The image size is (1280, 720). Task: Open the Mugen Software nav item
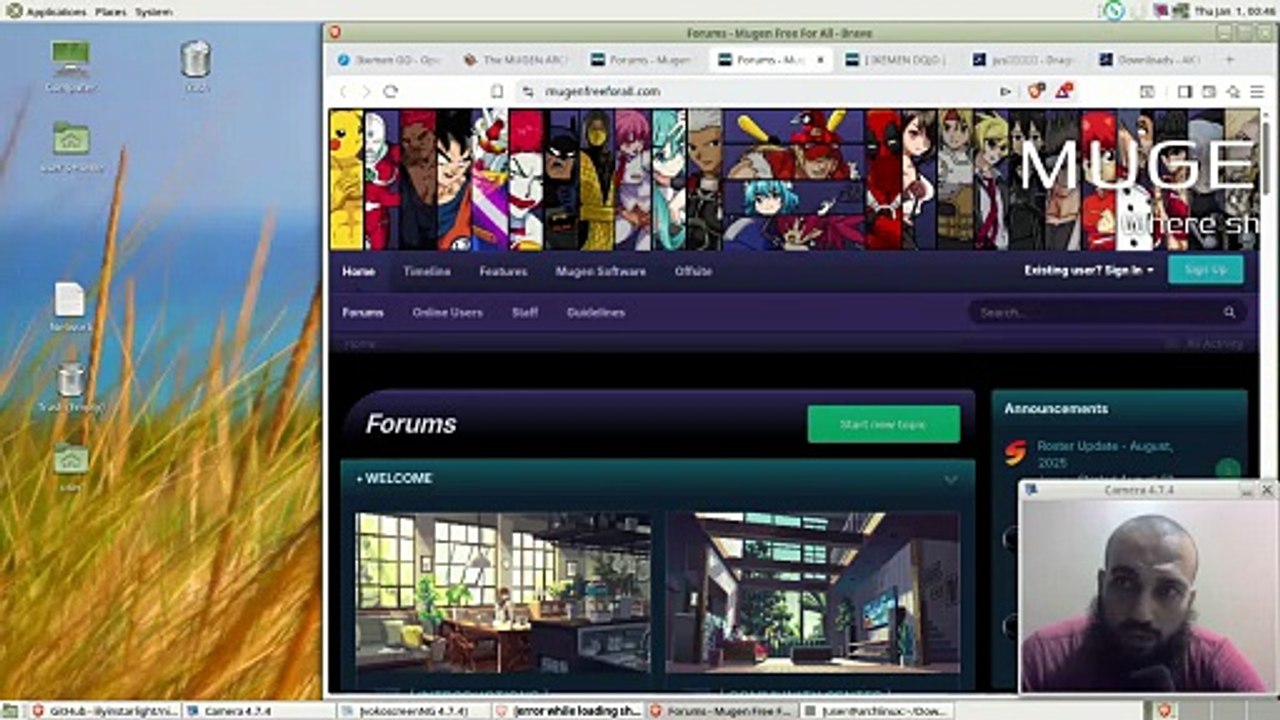coord(601,271)
